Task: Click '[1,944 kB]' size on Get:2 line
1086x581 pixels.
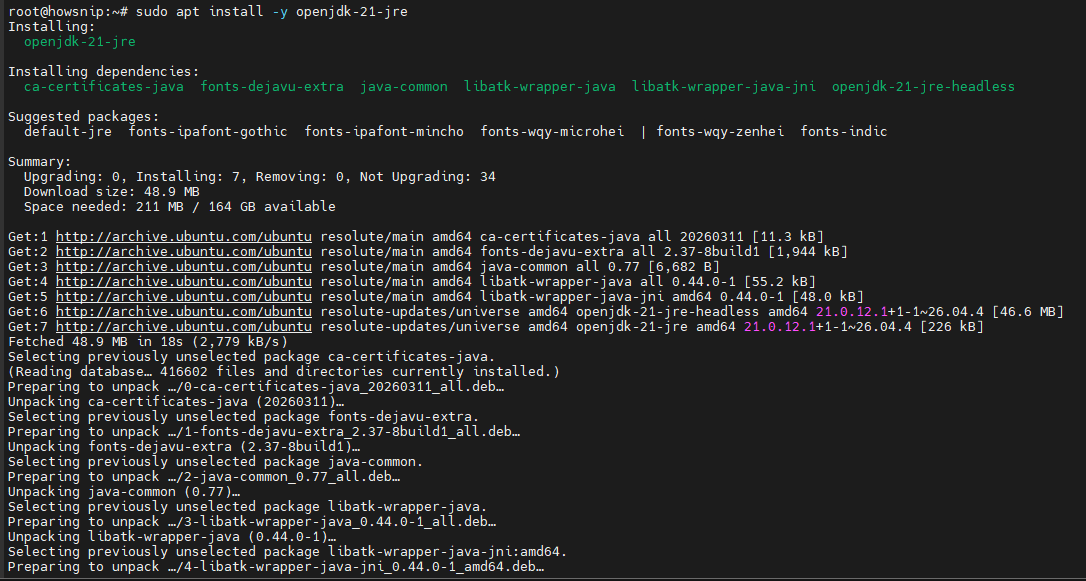Action: pos(808,251)
